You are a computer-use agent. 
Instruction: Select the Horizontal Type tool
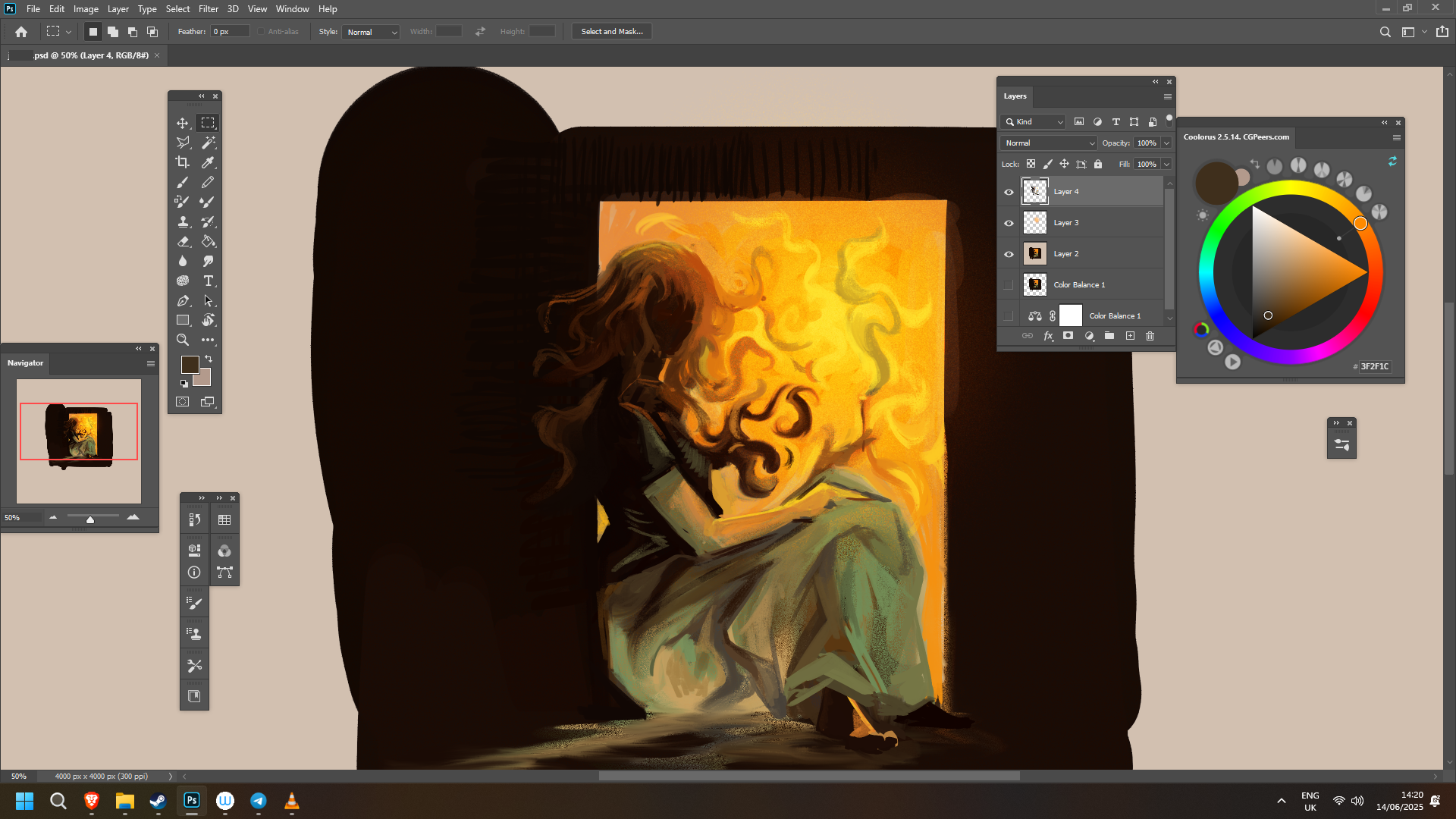click(208, 281)
